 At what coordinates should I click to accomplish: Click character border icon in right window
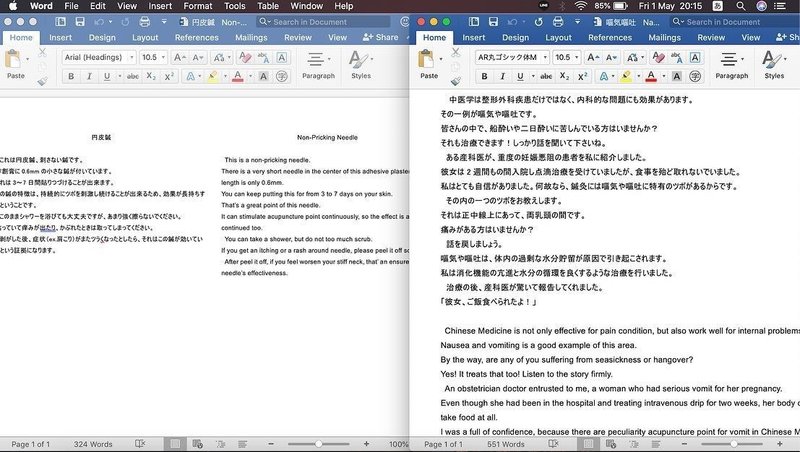(695, 58)
